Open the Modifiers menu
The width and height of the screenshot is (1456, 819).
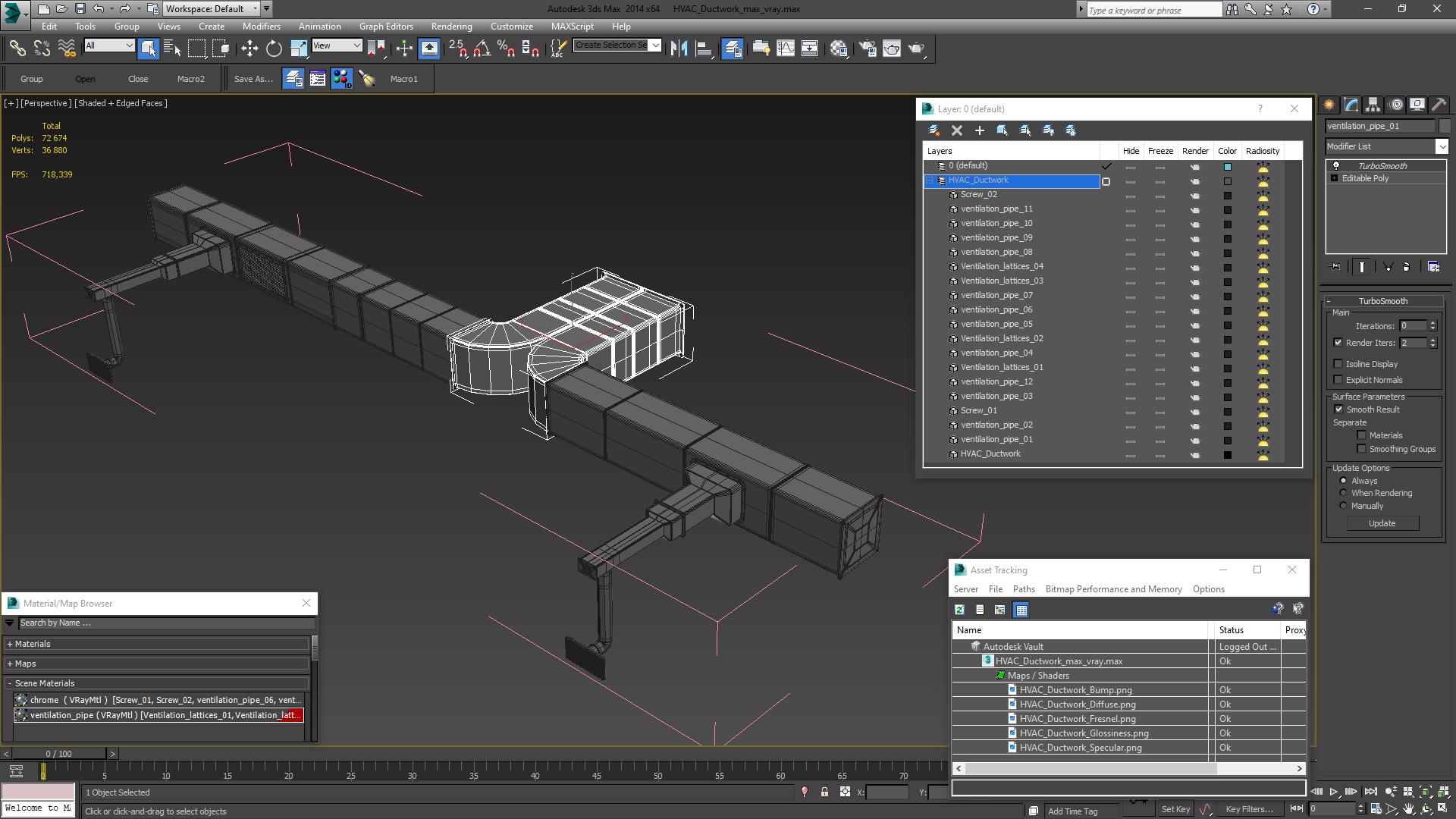pos(261,26)
